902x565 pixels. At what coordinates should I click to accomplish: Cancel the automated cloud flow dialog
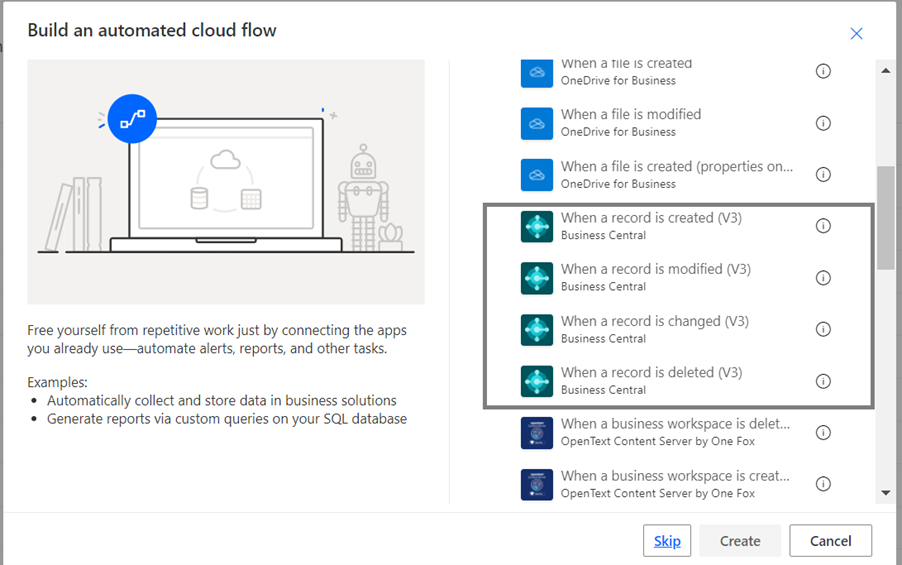coord(830,541)
